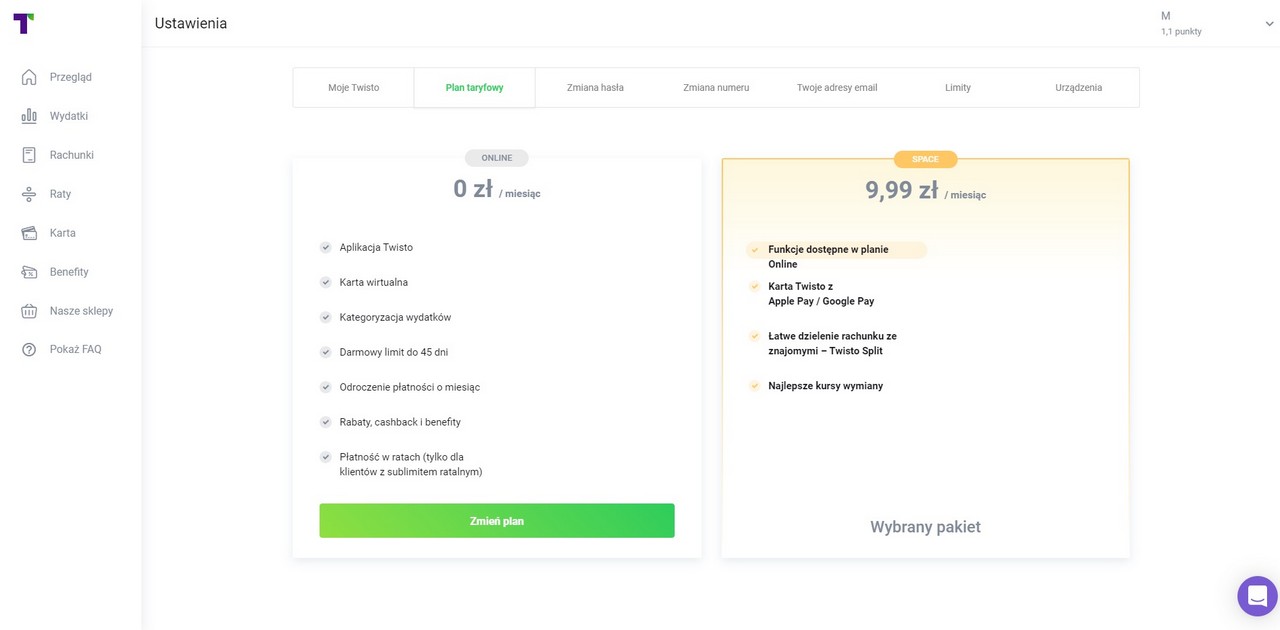Select the Twoje adresy email tab
1280x630 pixels.
(x=837, y=88)
